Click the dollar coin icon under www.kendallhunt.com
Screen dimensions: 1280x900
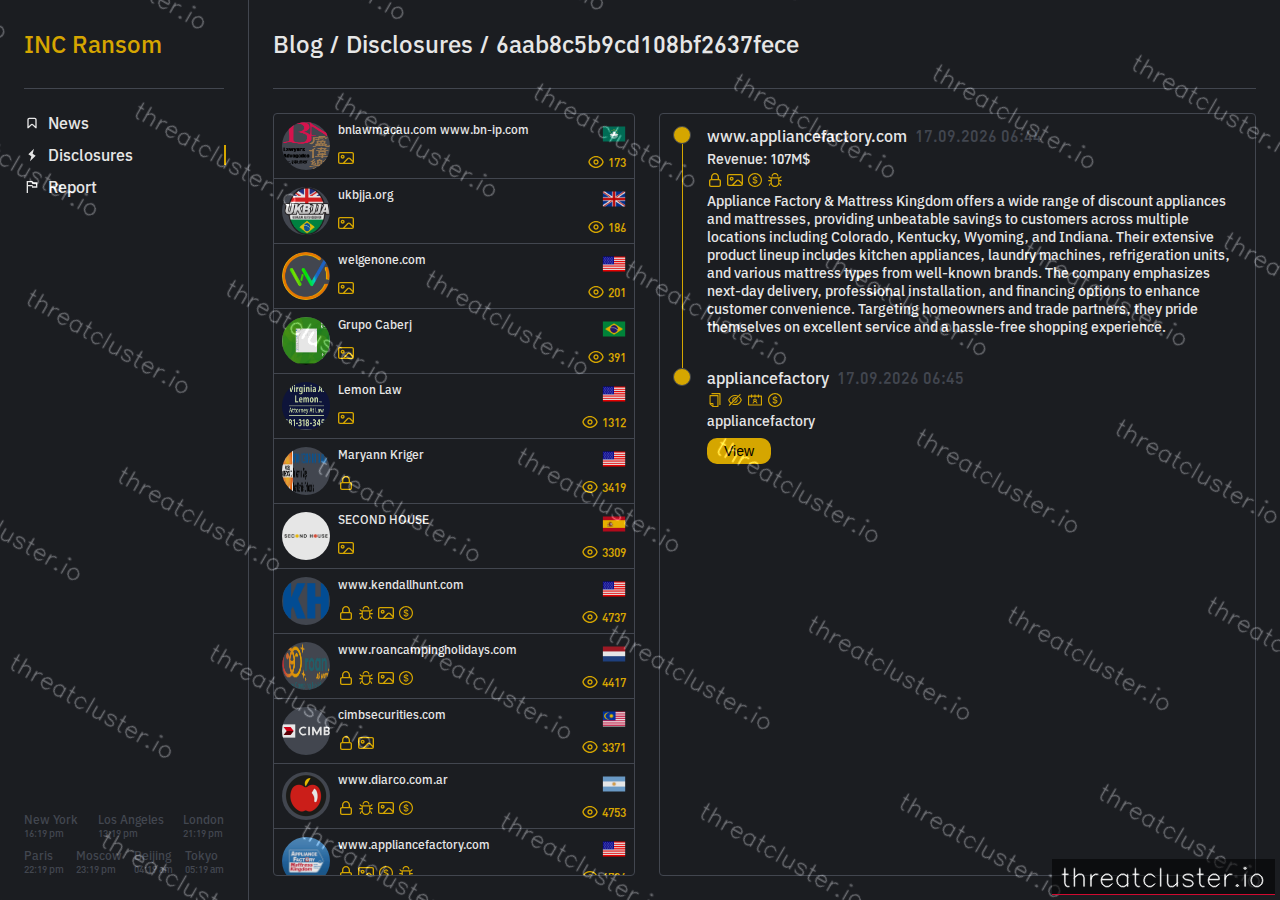(x=406, y=613)
